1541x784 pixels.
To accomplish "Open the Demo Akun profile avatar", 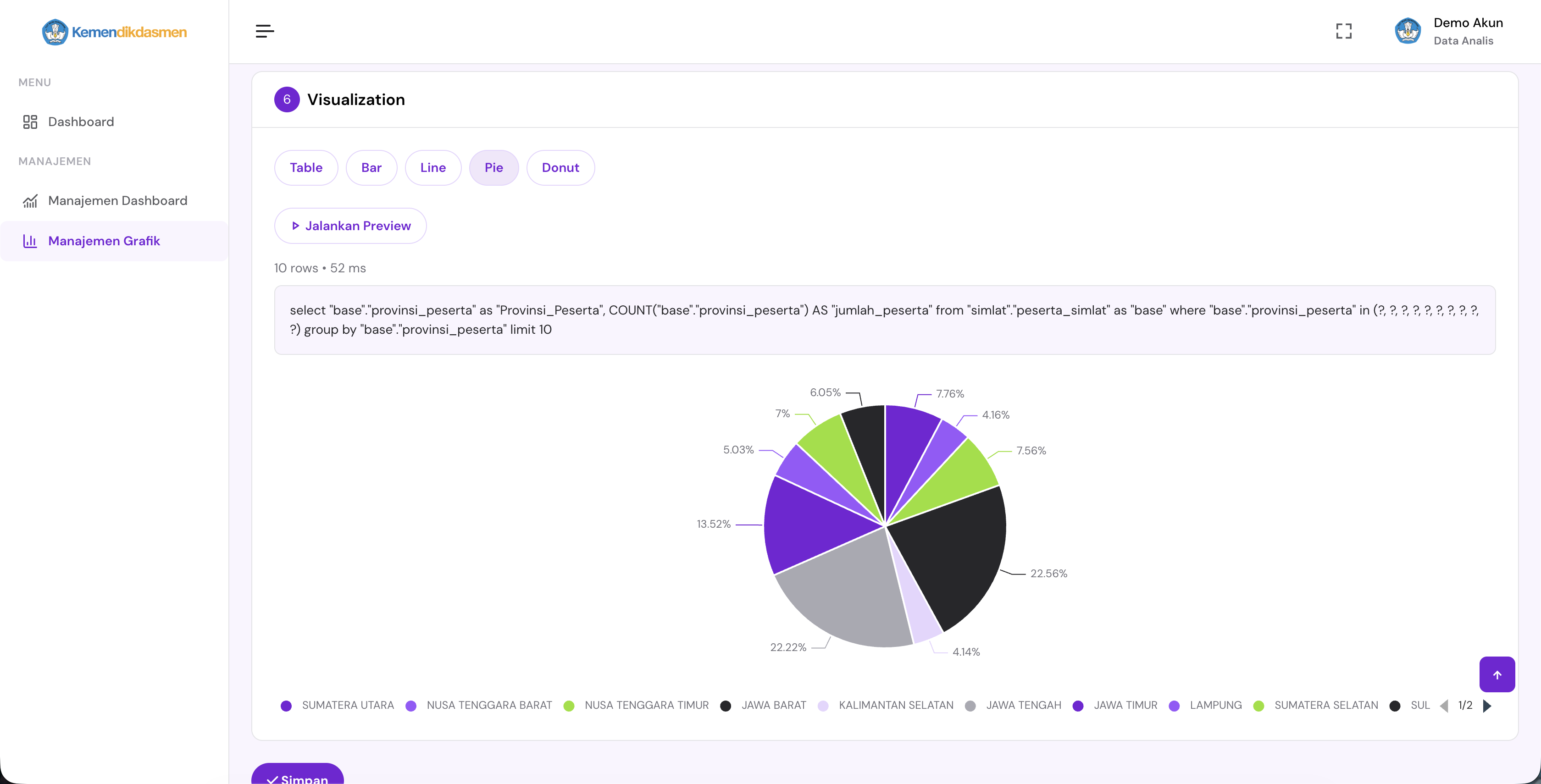I will [1408, 31].
